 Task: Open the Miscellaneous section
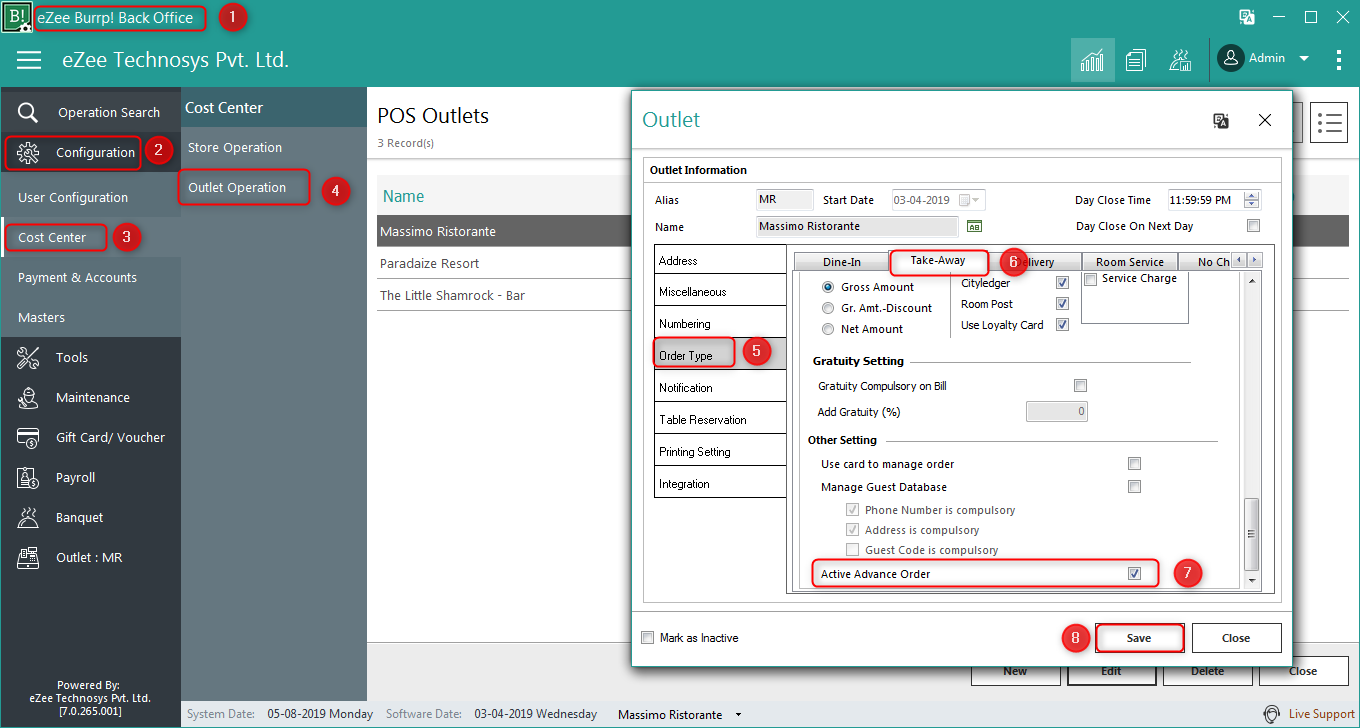pos(720,291)
